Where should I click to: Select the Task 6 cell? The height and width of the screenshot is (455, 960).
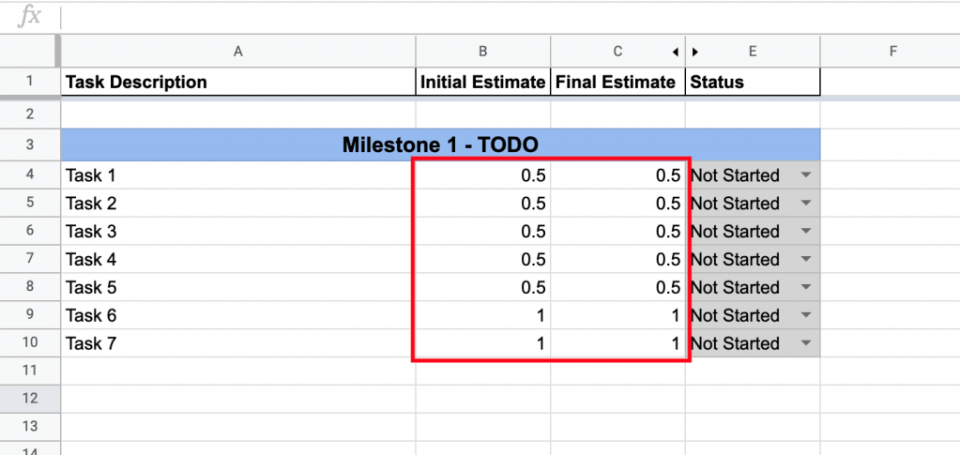pyautogui.click(x=238, y=316)
